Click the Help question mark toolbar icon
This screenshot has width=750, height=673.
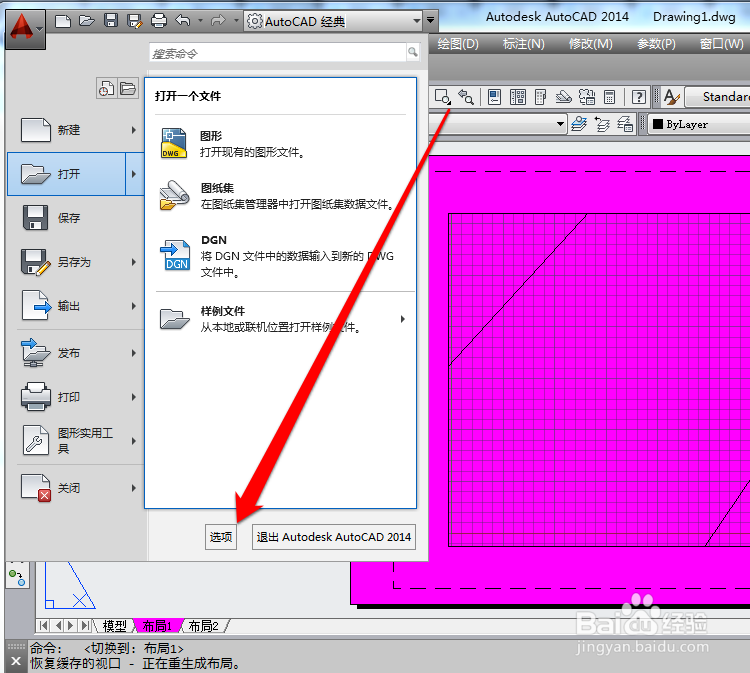639,97
